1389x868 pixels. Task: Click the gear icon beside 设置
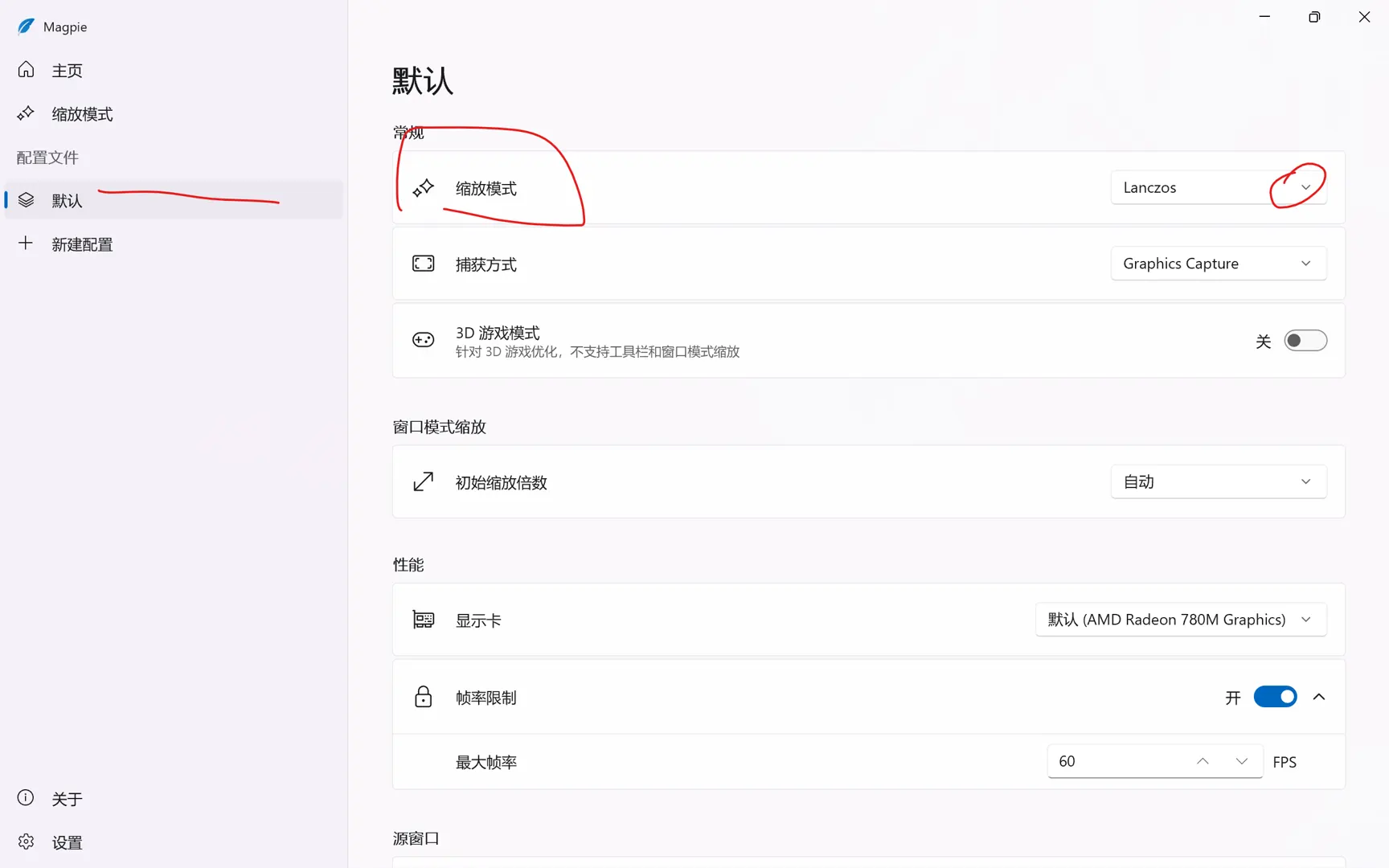click(26, 841)
